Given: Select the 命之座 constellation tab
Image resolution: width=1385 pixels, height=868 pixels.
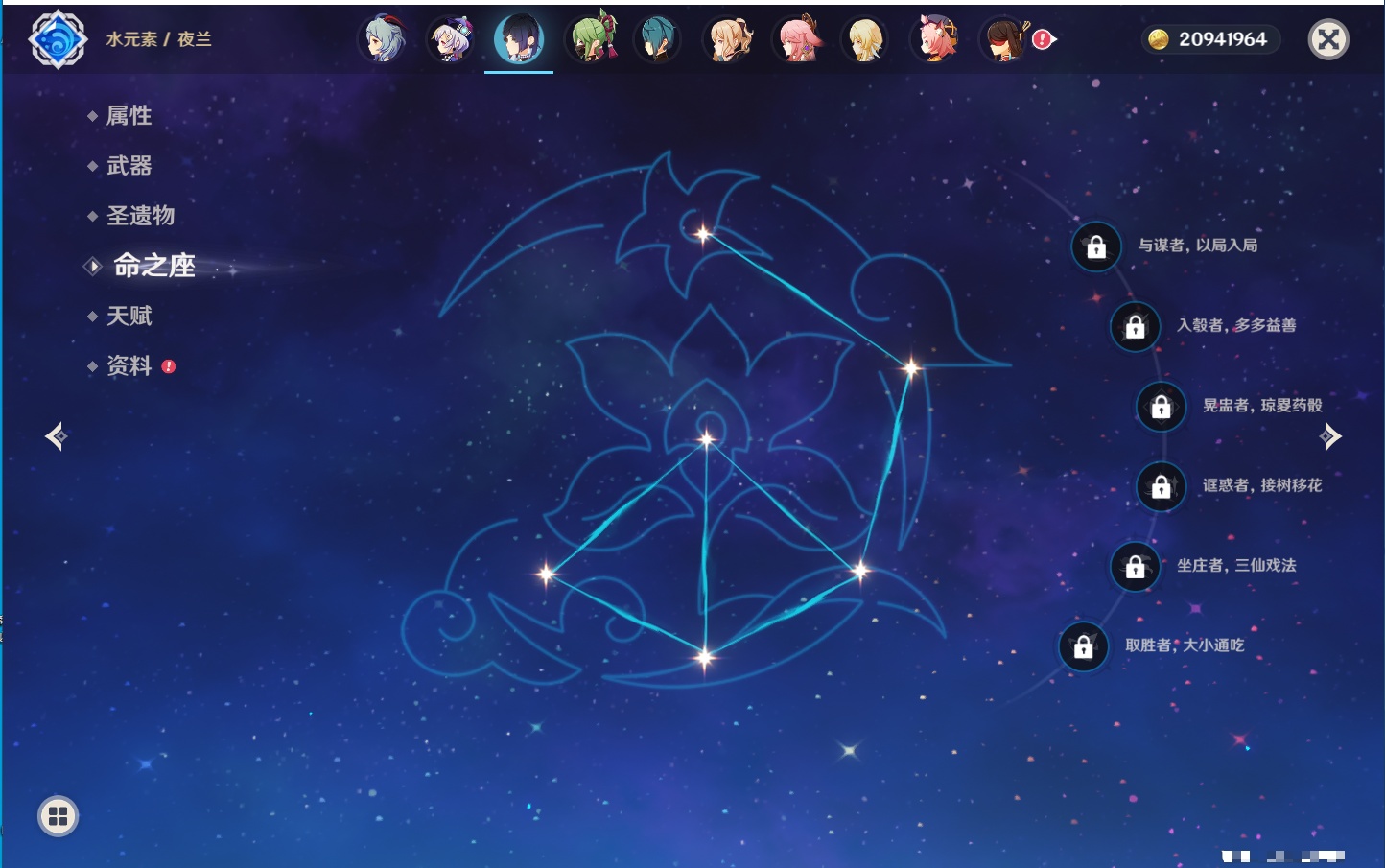Looking at the screenshot, I should [x=154, y=266].
